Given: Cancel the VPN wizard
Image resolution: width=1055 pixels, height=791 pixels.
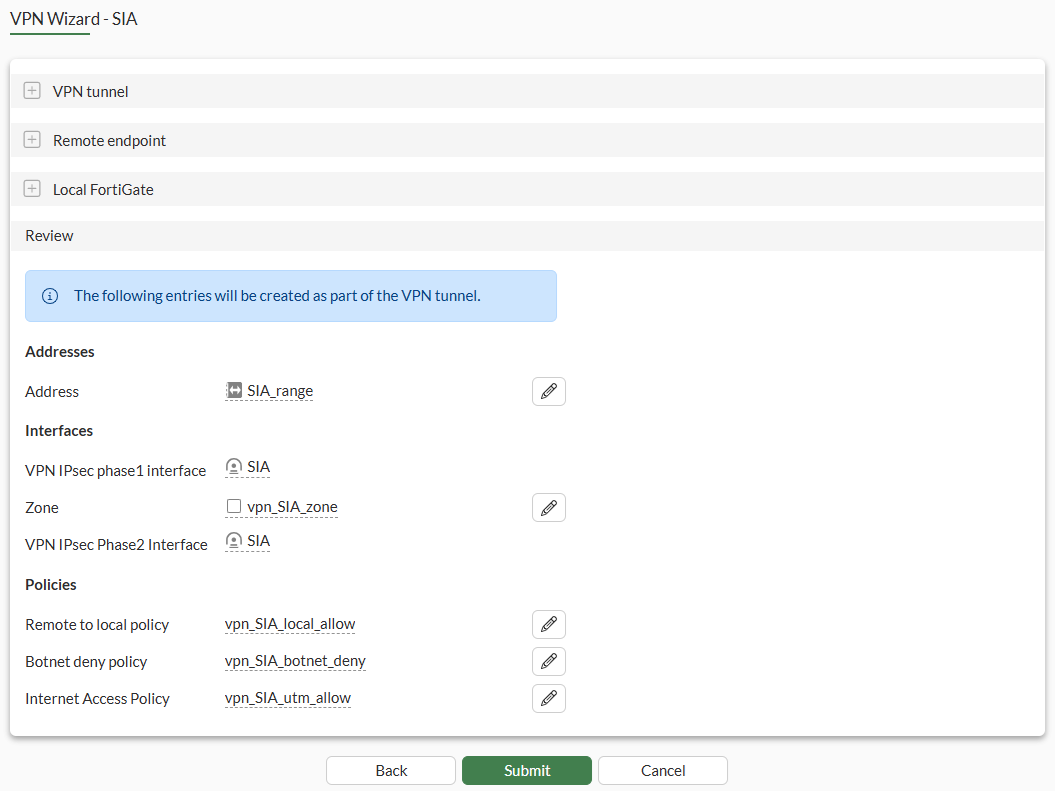Looking at the screenshot, I should pyautogui.click(x=663, y=771).
